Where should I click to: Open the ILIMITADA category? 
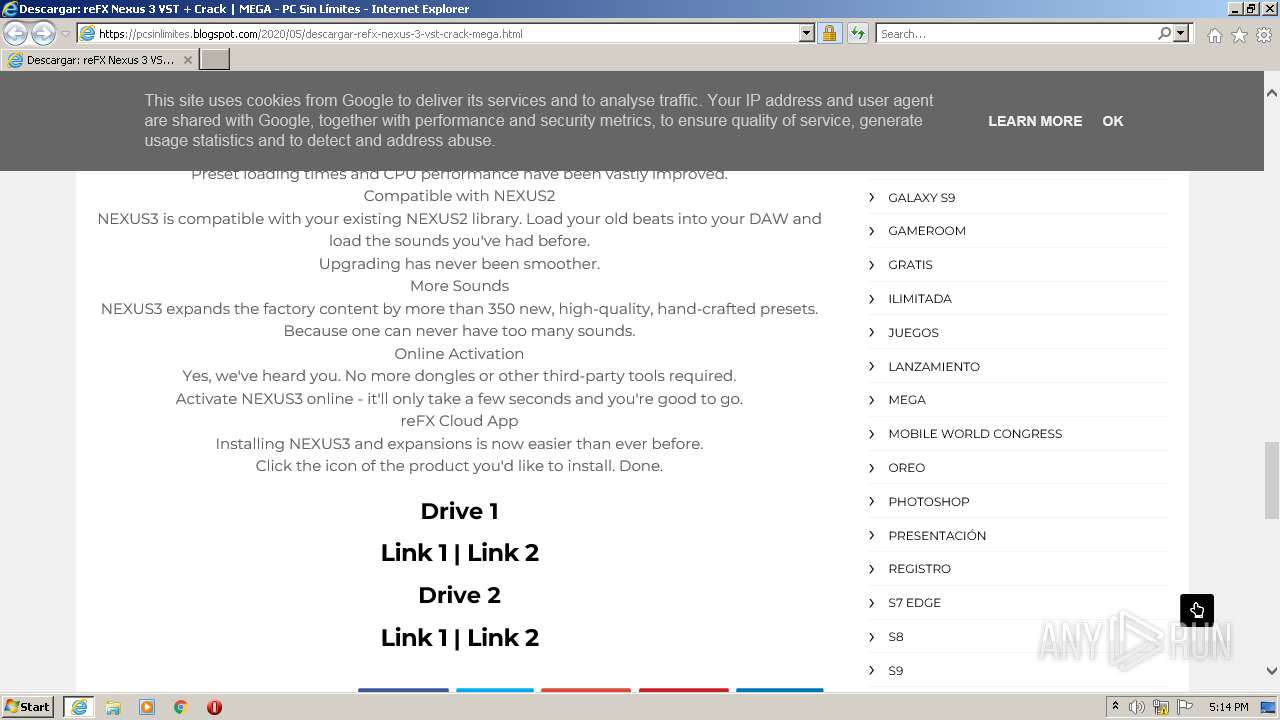920,299
